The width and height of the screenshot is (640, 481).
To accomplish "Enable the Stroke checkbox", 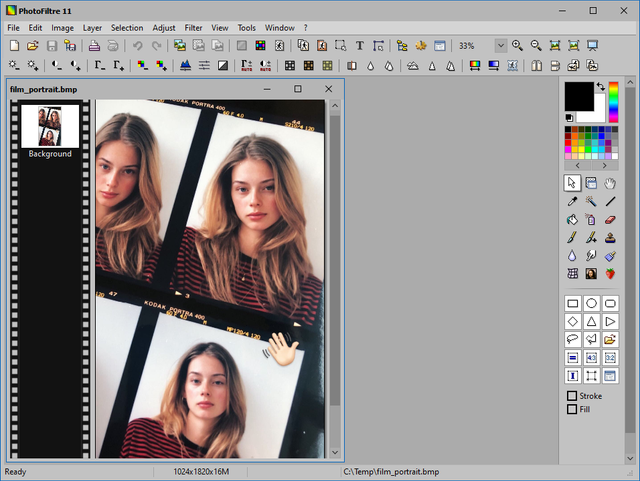I will pos(572,396).
